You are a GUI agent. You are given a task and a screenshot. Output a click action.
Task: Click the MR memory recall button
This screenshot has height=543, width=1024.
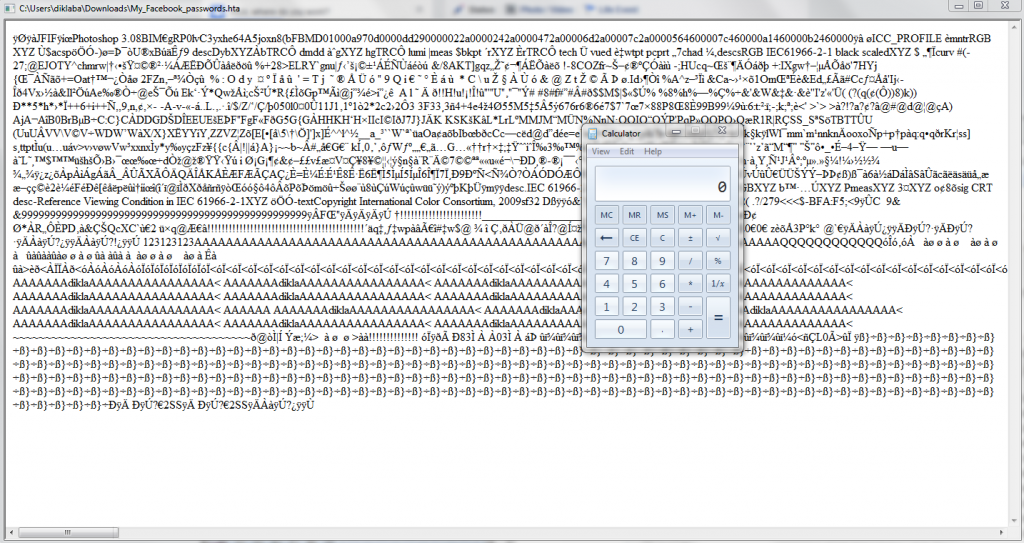634,215
